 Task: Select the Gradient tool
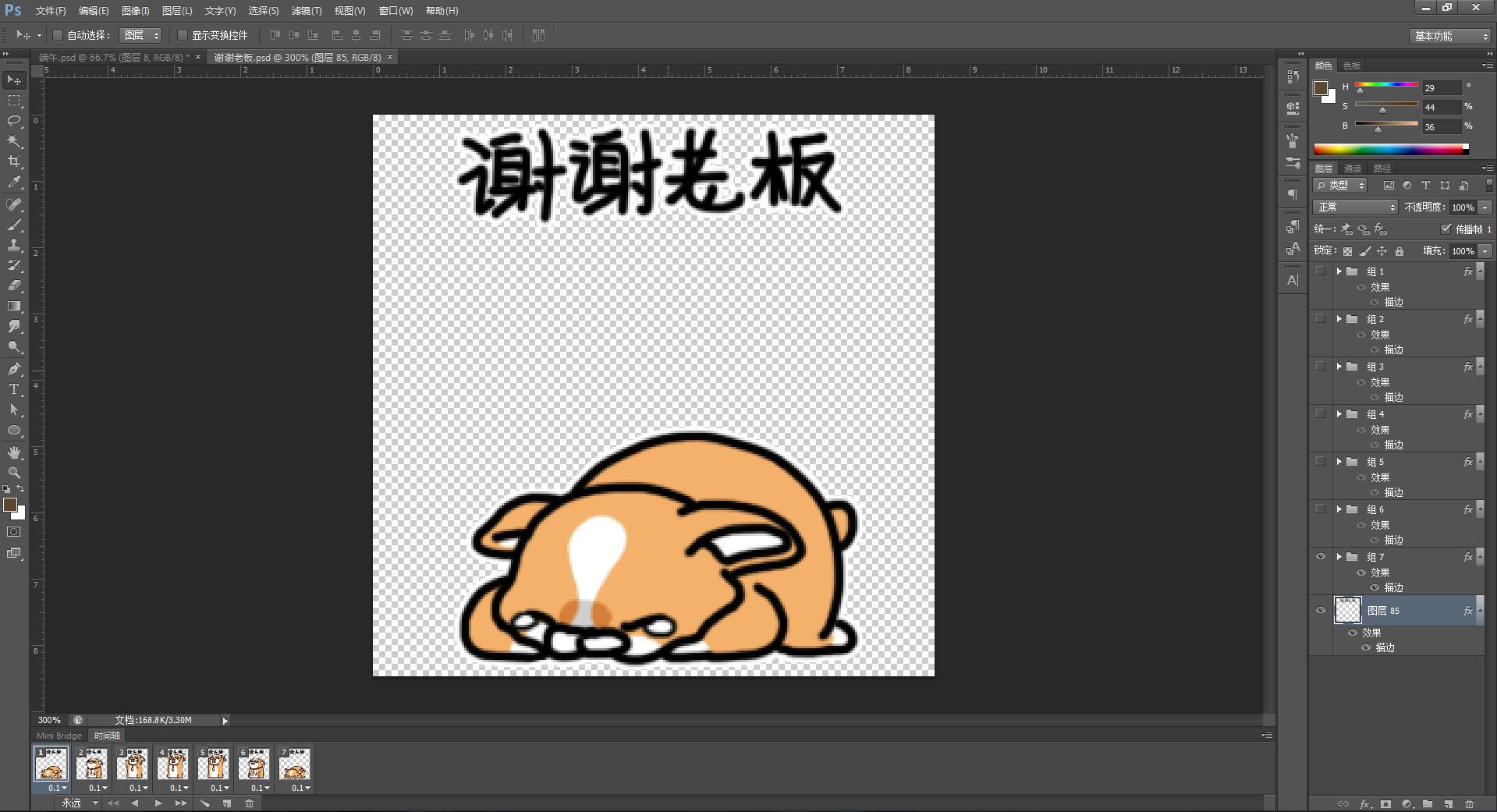(14, 306)
